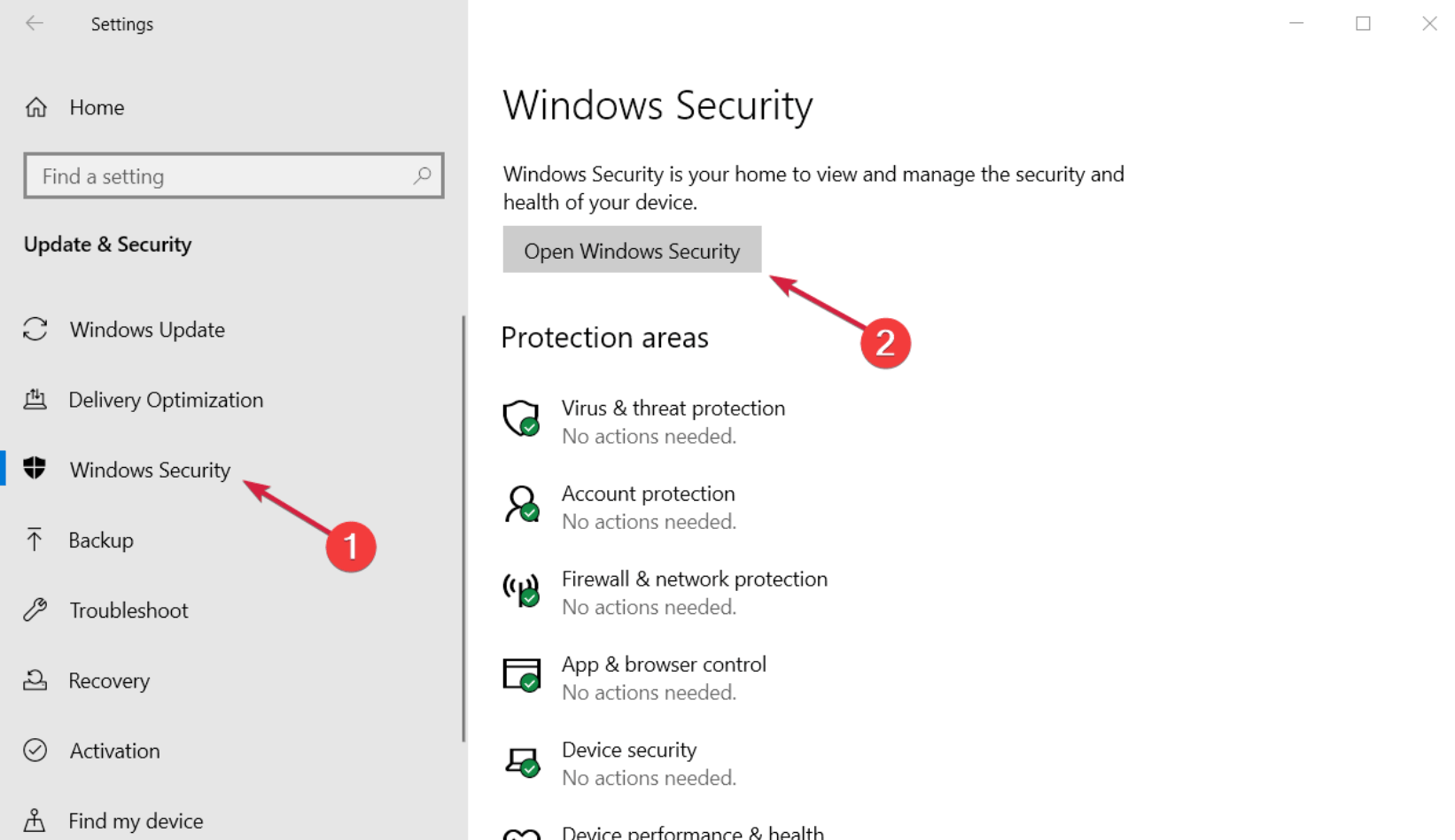
Task: Click the Windows Update refresh icon
Action: click(35, 329)
